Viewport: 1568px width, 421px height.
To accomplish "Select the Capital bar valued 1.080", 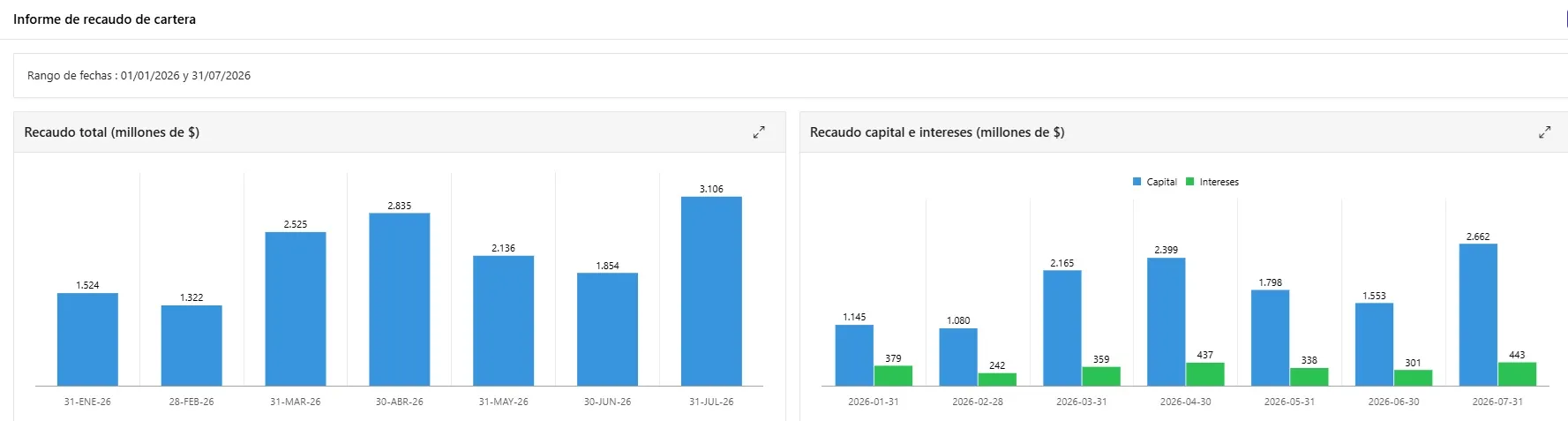I will click(958, 357).
